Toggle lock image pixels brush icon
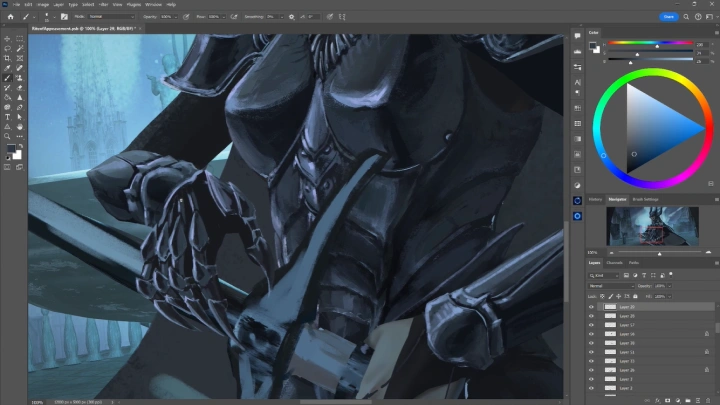Viewport: 720px width, 405px height. click(x=611, y=297)
